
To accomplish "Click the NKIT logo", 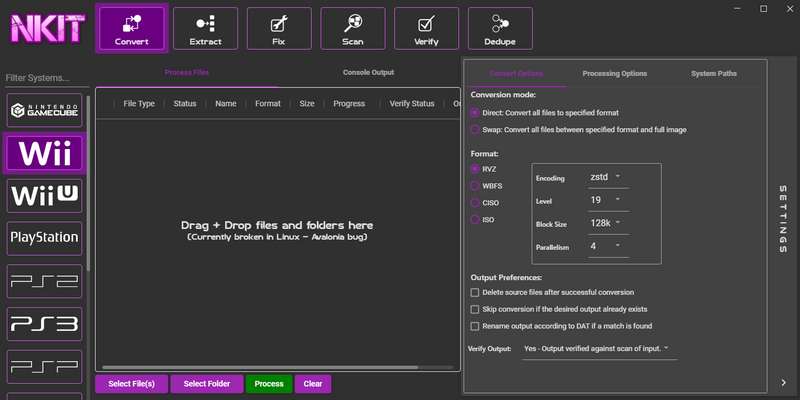I will click(x=48, y=28).
